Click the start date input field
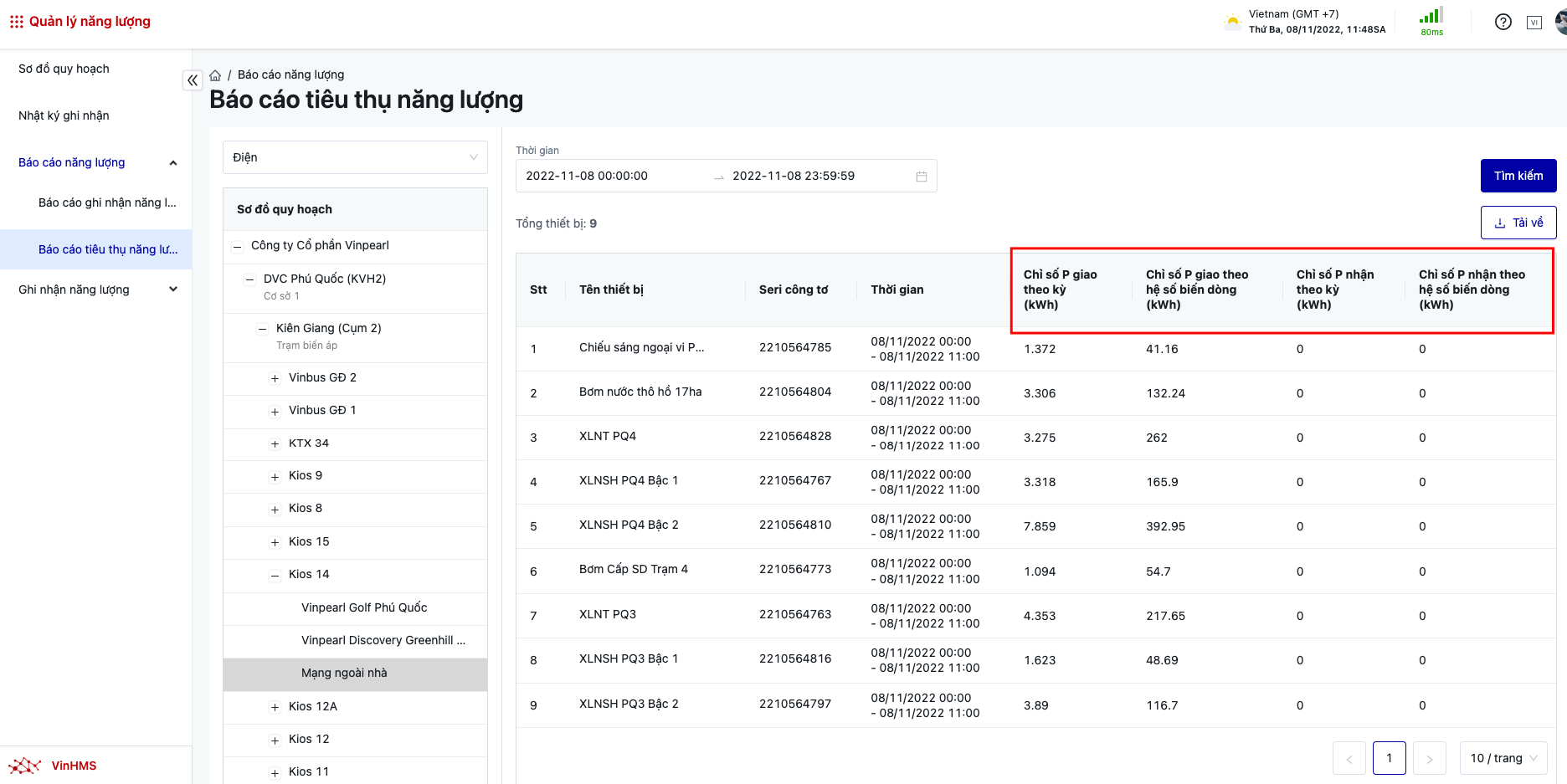Image resolution: width=1567 pixels, height=784 pixels. (x=611, y=176)
